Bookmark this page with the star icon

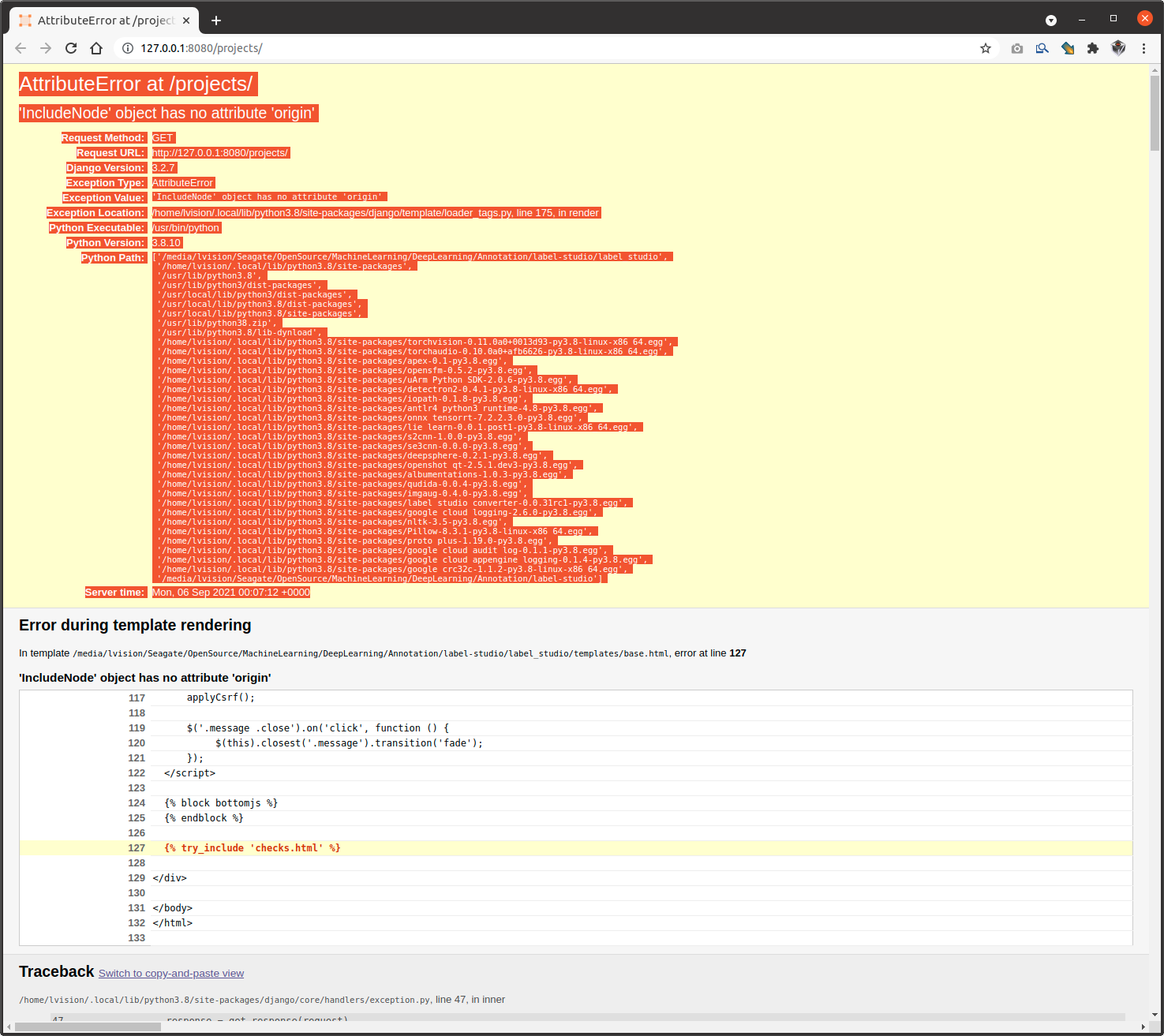(x=986, y=48)
